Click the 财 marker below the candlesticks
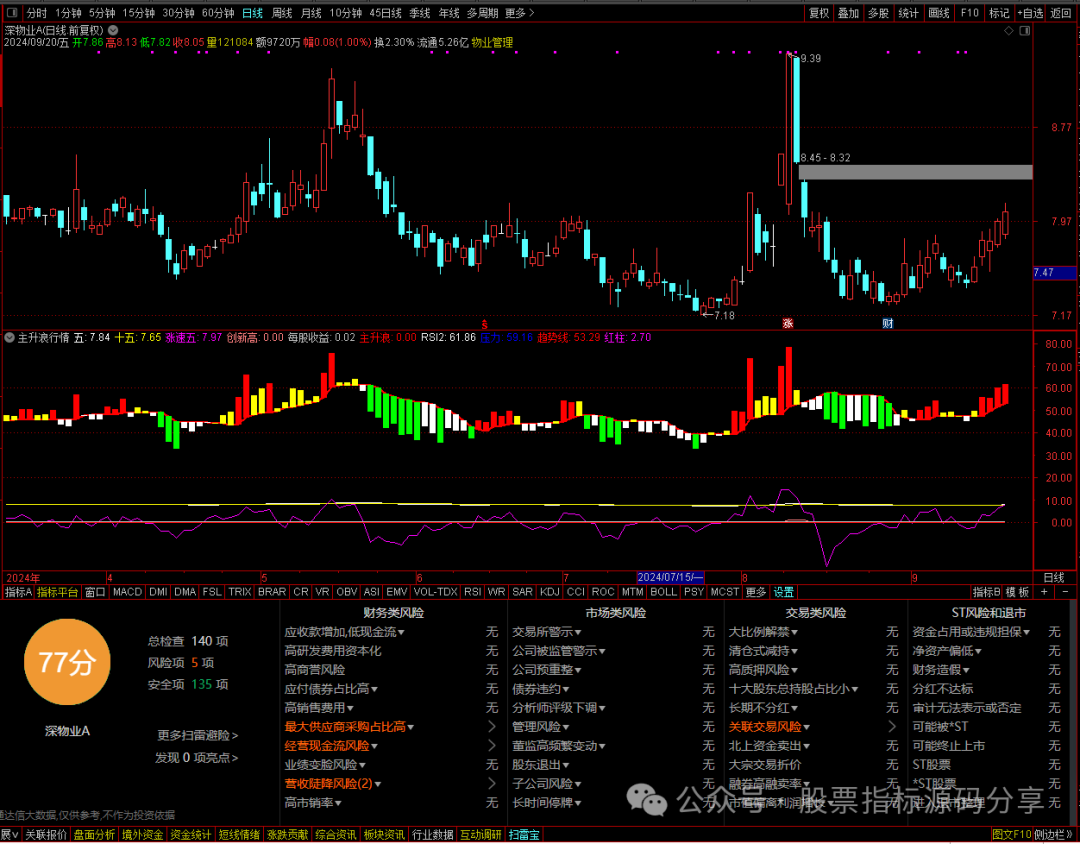The image size is (1080, 844). coord(887,323)
